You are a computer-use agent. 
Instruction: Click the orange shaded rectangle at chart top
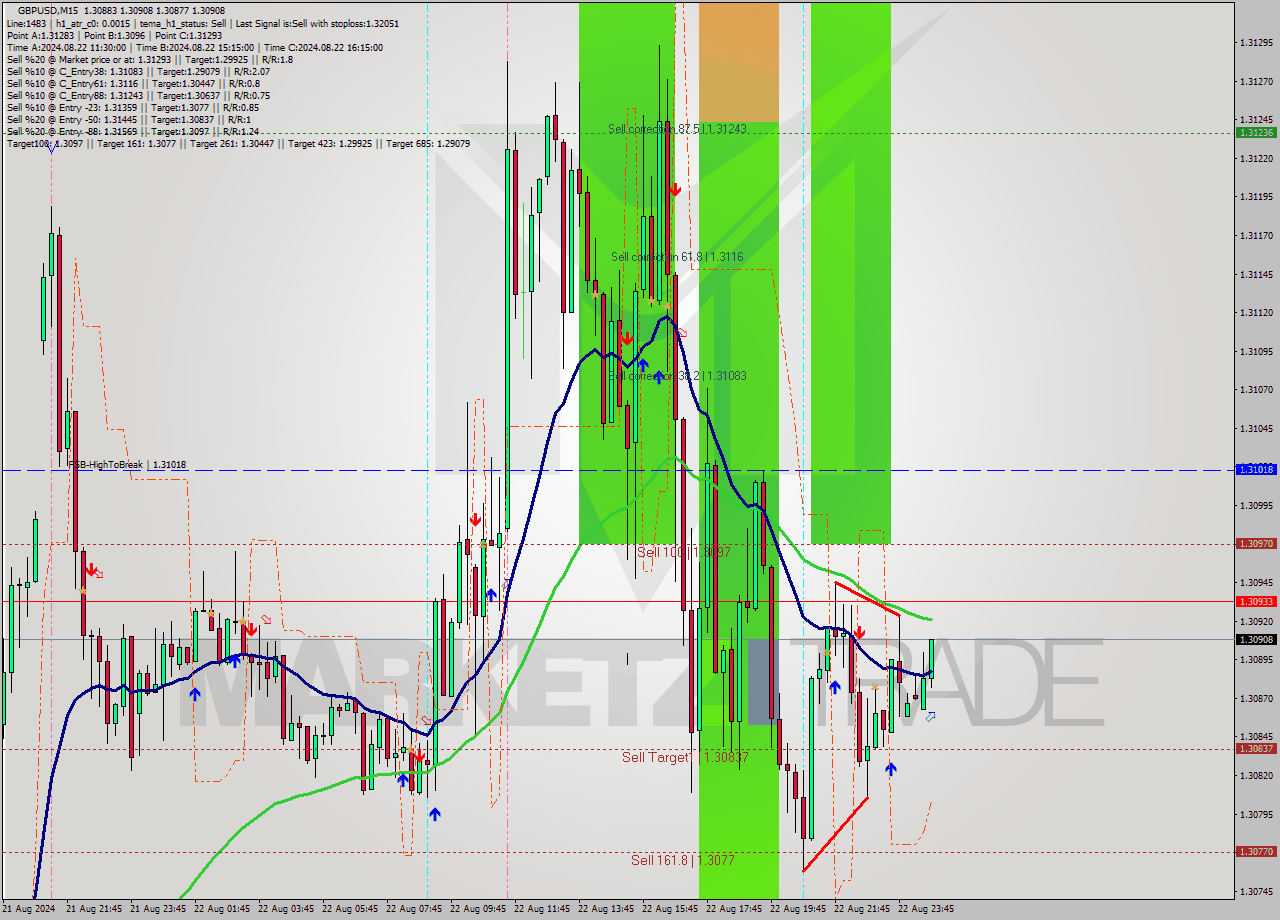(x=740, y=60)
